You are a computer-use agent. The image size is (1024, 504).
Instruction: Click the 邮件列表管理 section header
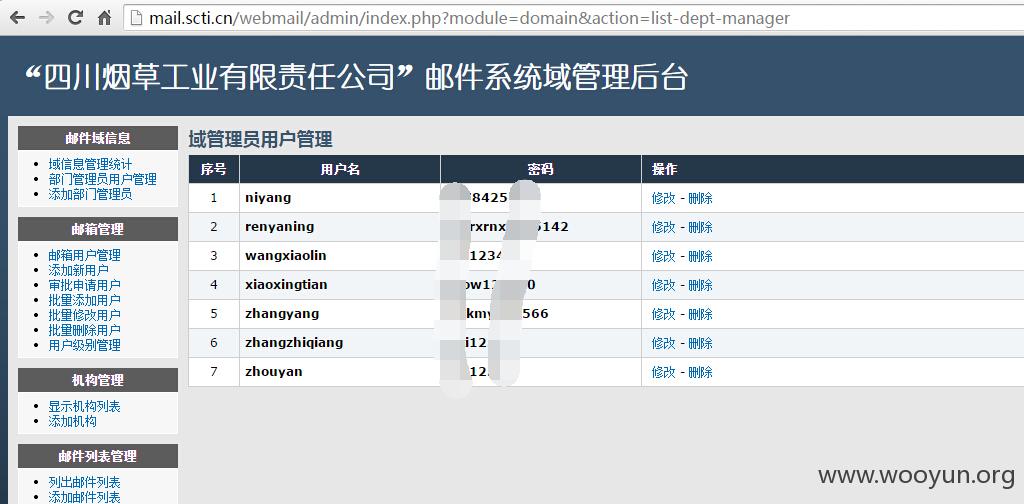click(98, 456)
